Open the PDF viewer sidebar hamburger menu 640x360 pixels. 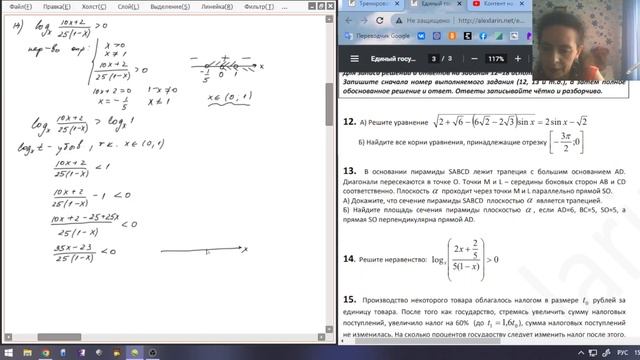354,59
